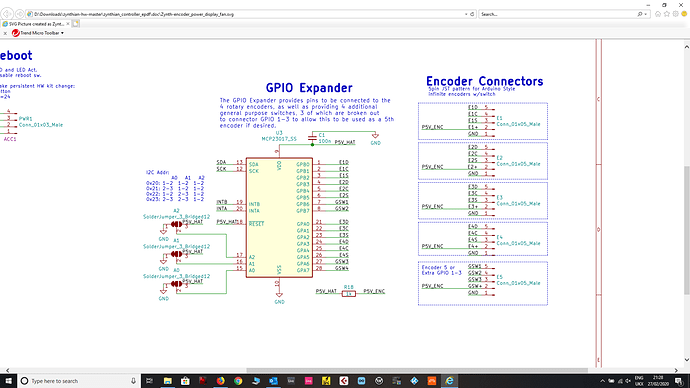The height and width of the screenshot is (388, 690).
Task: Click the E1 'Conn_01x05_Male' label
Action: click(518, 124)
